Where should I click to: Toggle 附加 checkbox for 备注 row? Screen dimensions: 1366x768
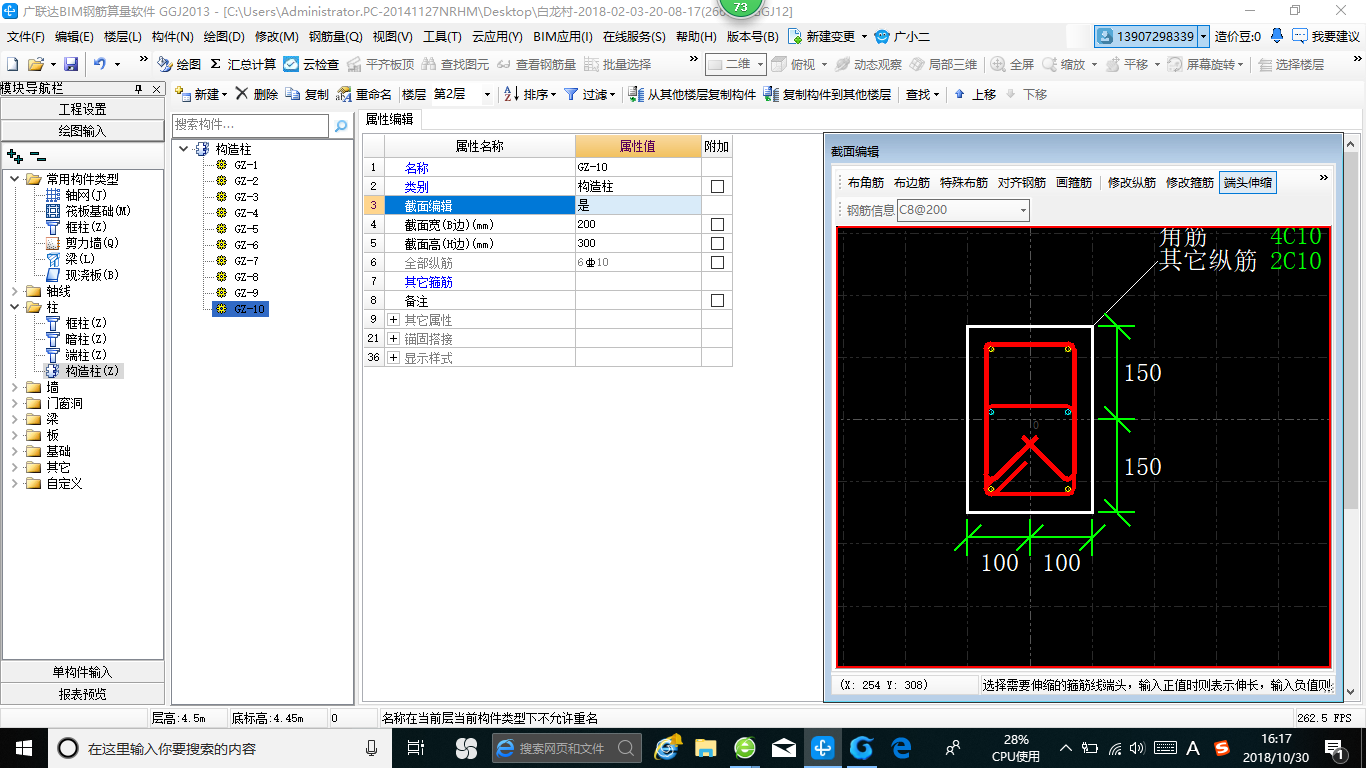tap(717, 301)
